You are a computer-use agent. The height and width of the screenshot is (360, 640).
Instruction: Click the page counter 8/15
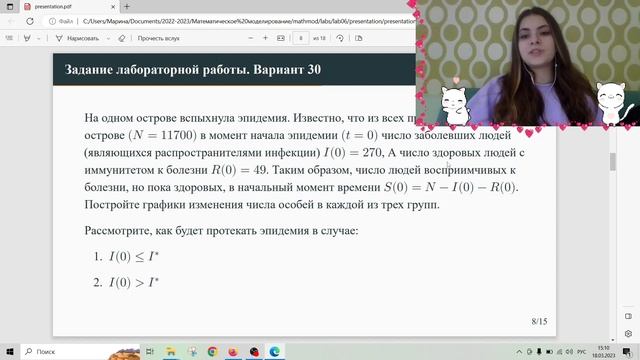[539, 321]
